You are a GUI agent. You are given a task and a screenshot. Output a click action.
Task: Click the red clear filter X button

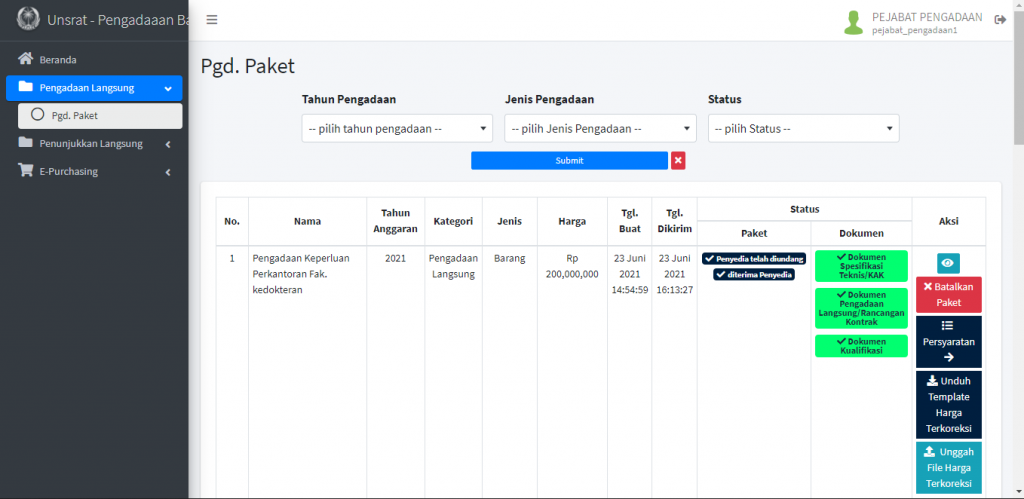(678, 160)
